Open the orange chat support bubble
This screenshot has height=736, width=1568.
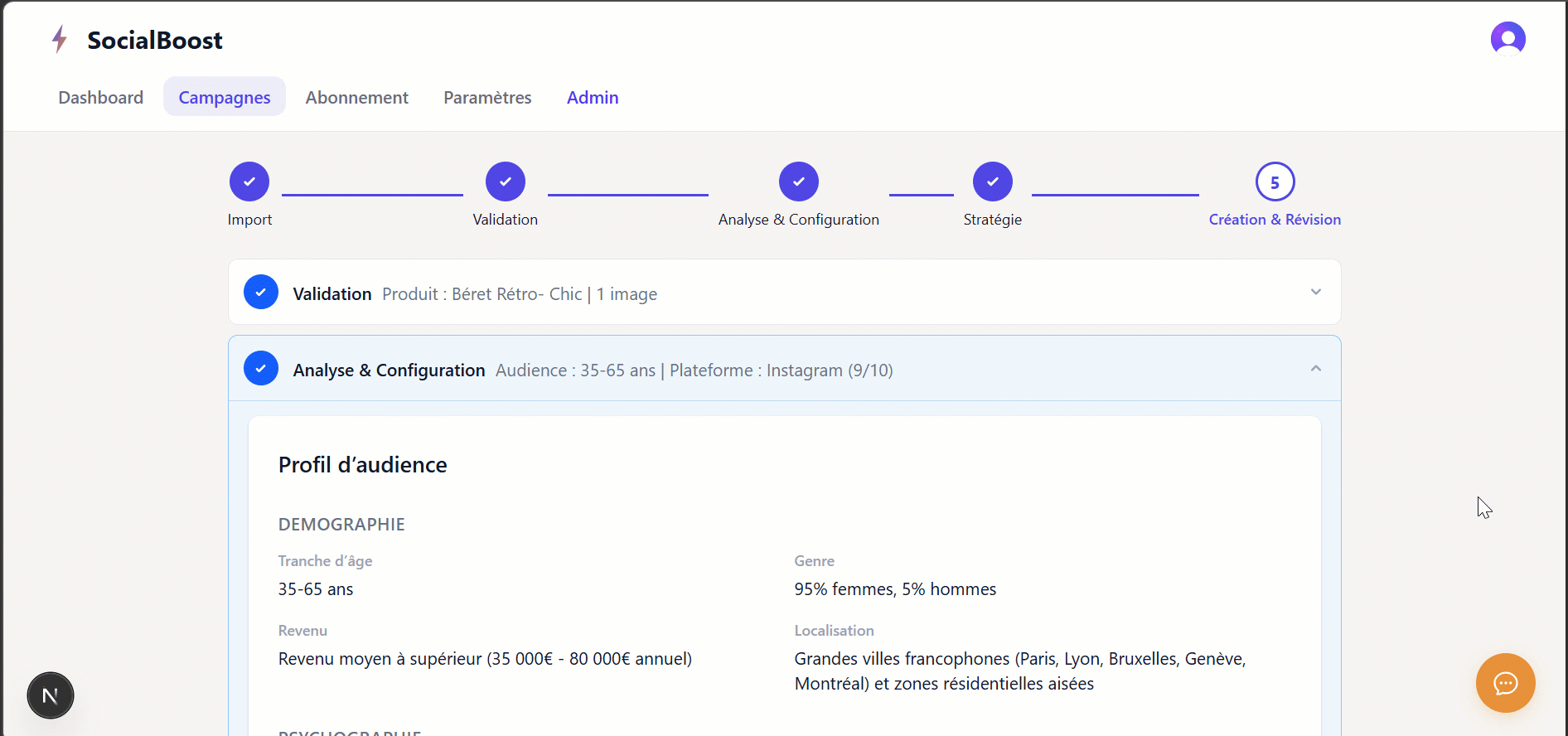pos(1505,683)
